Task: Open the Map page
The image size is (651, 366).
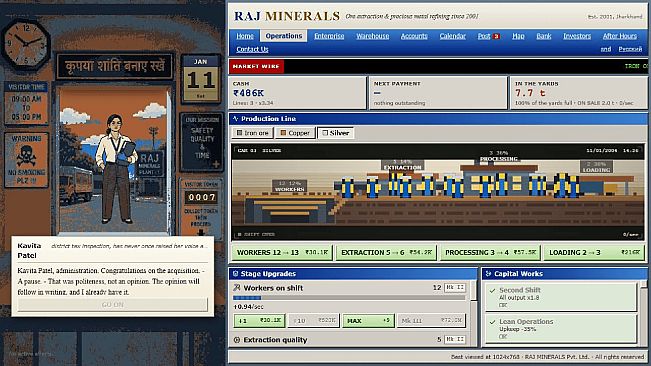Action: (518, 36)
